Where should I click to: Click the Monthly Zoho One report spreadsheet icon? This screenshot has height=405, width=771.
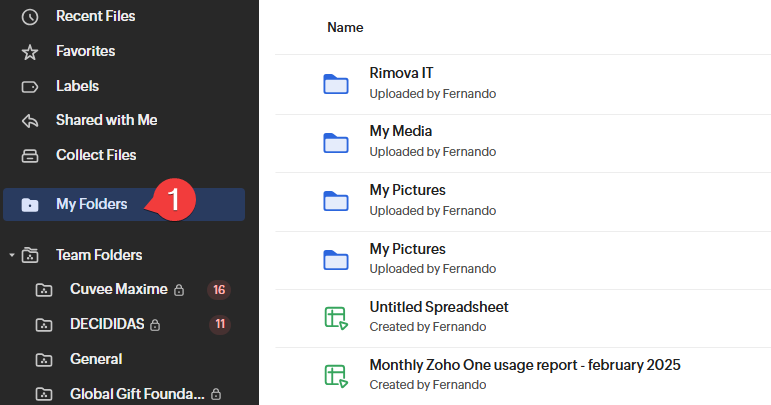point(335,375)
